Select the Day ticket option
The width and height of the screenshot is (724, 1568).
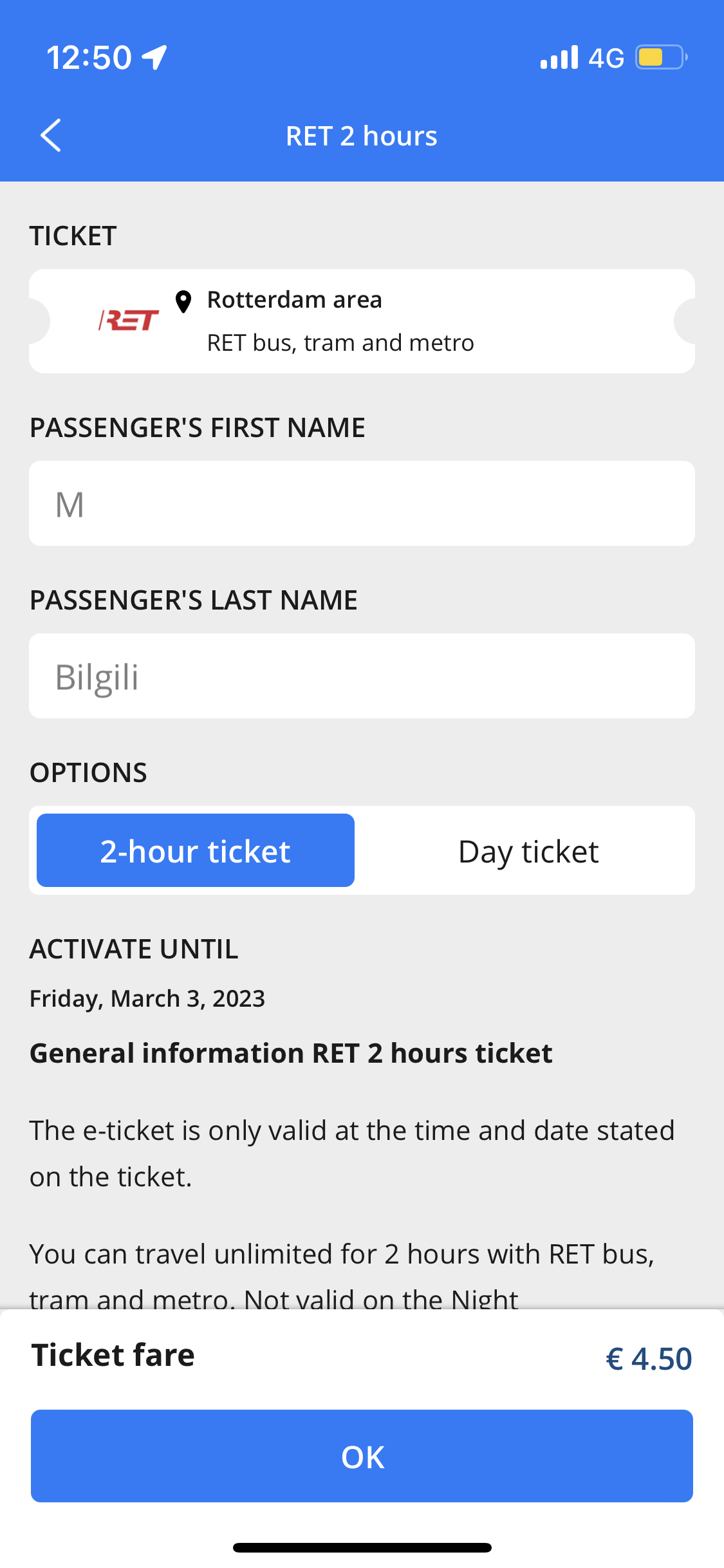(528, 850)
